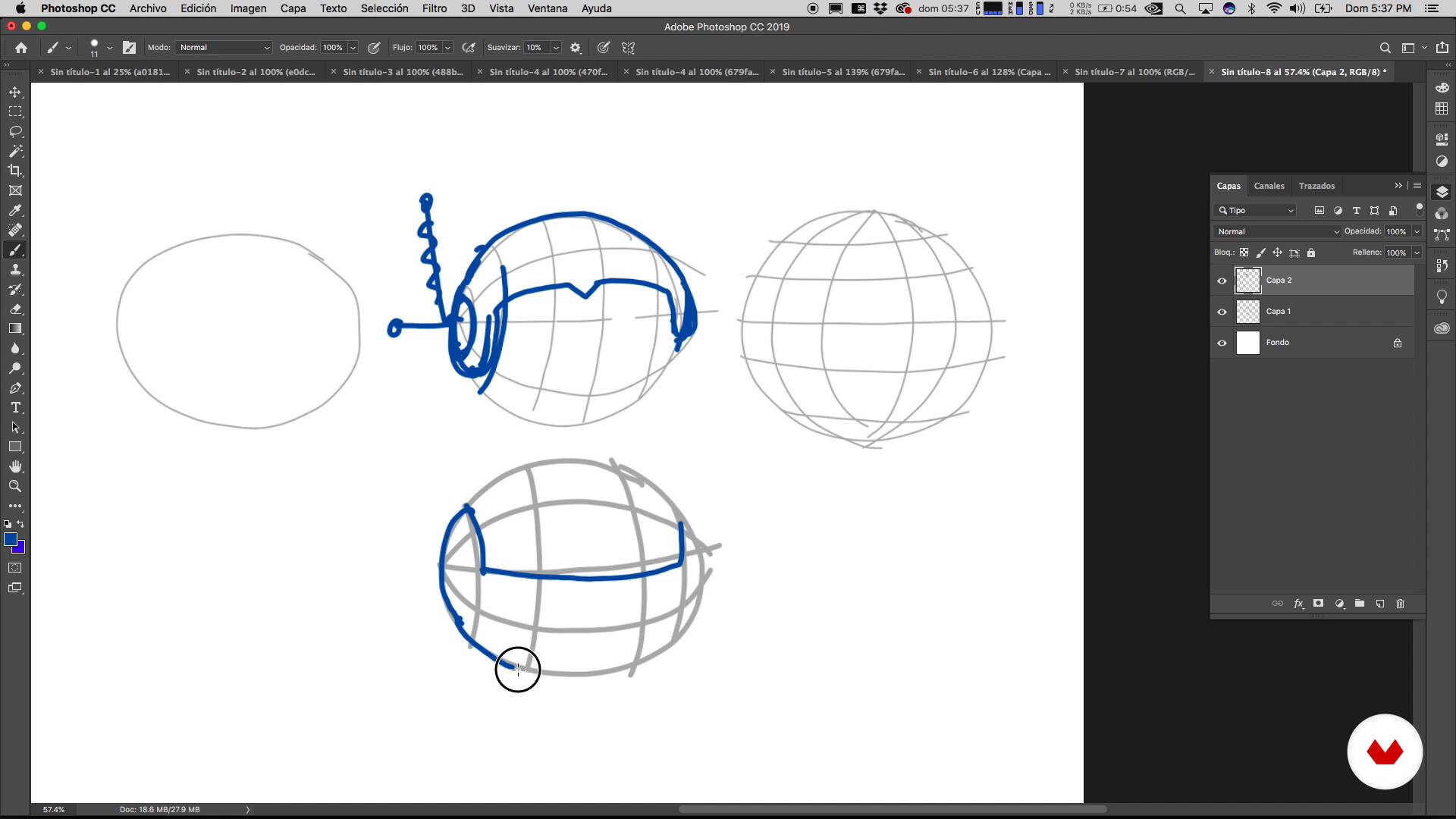Select the background color swatch
The image size is (1456, 819).
tap(21, 549)
